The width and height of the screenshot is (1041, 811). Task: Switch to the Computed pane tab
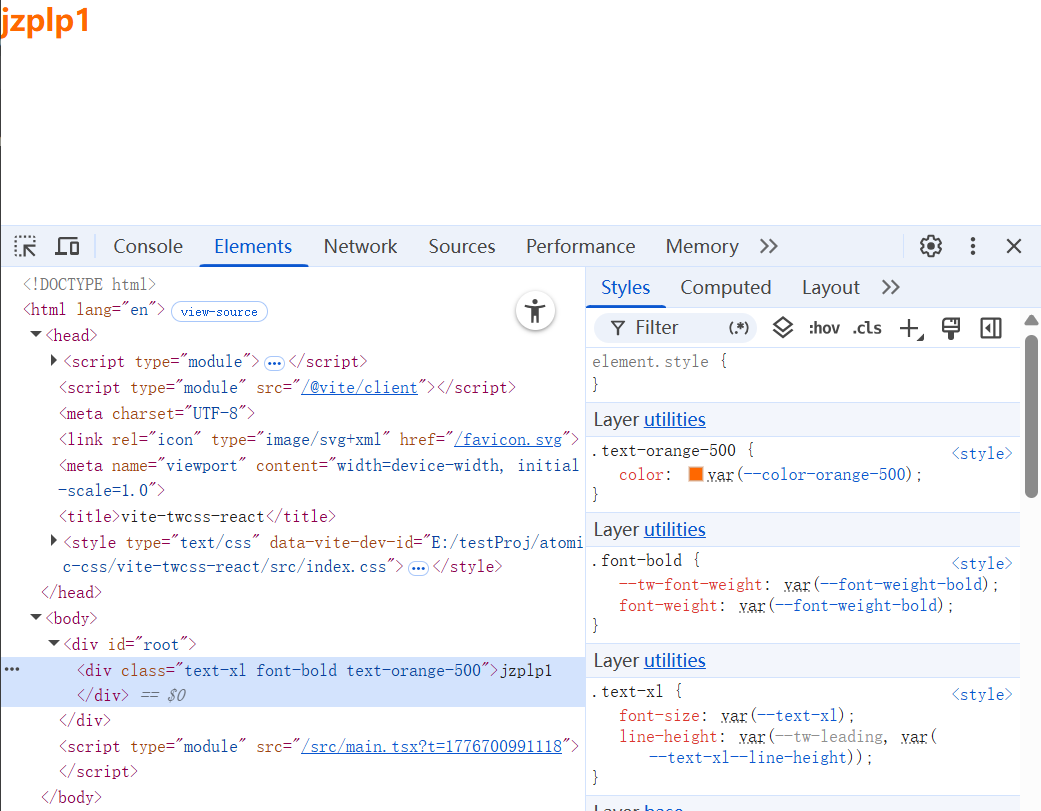coord(726,287)
